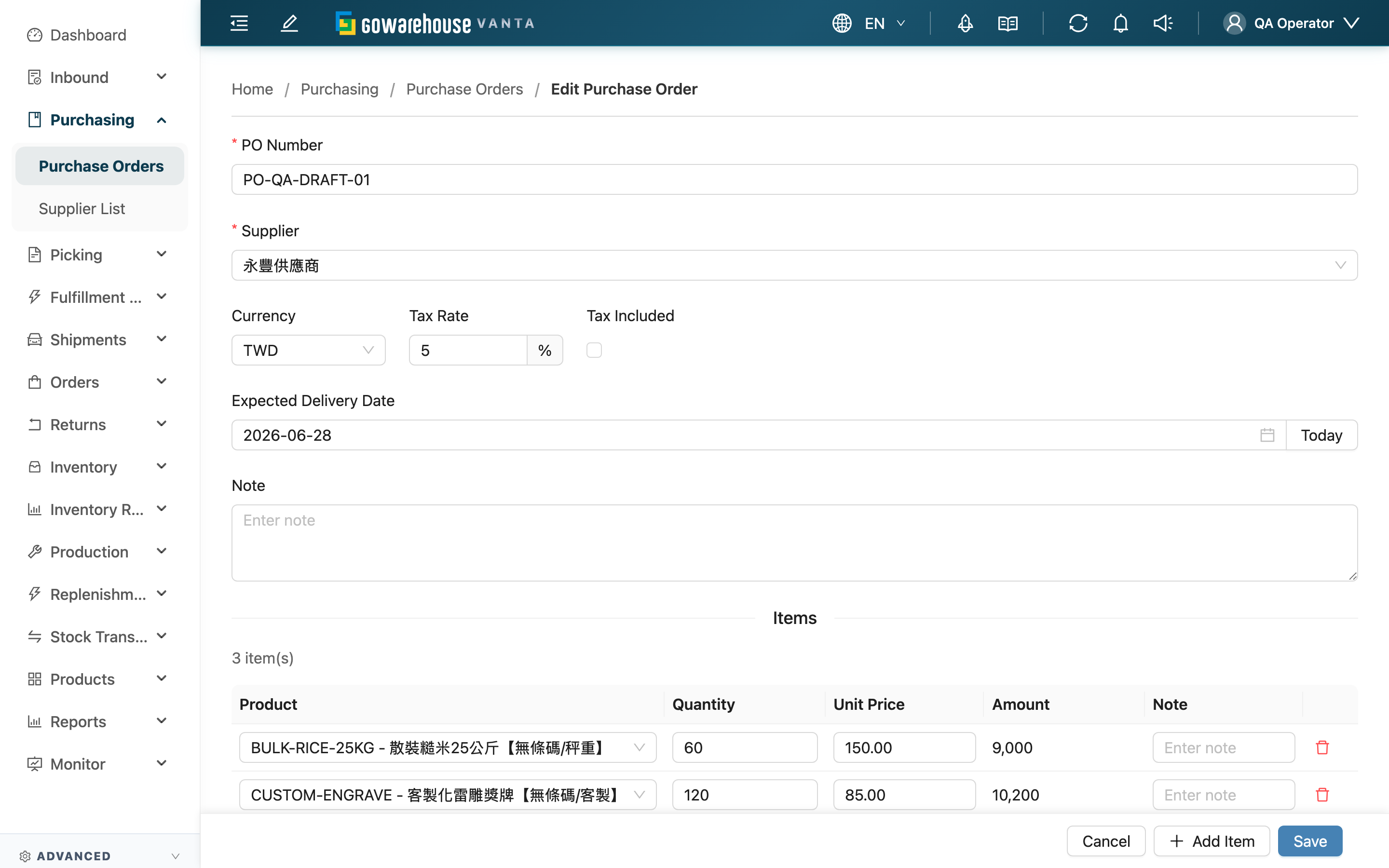Go to Home breadcrumb link
This screenshot has width=1389, height=868.
[252, 89]
